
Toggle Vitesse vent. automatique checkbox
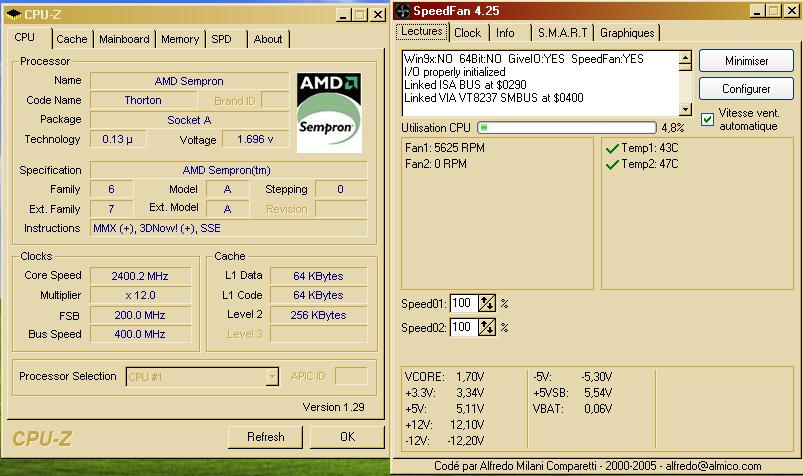click(x=707, y=119)
